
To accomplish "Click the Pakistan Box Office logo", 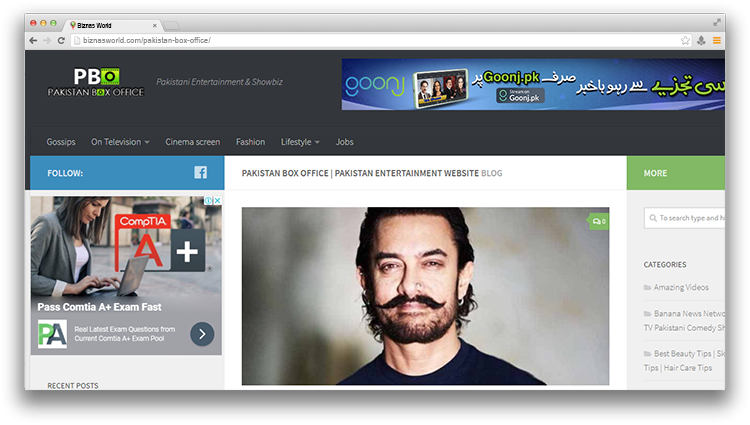I will (x=96, y=82).
